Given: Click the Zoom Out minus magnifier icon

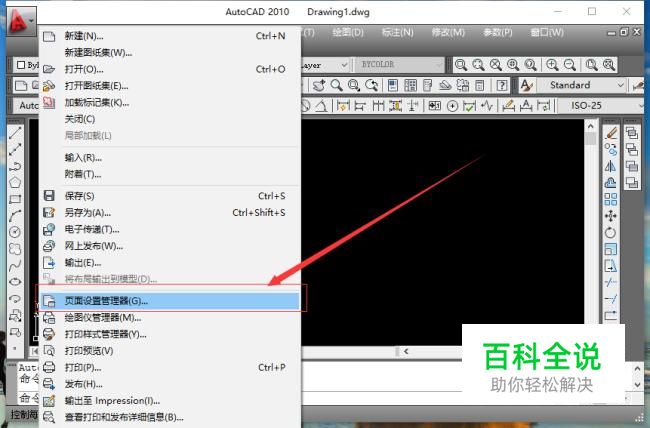Looking at the screenshot, I should [570, 65].
